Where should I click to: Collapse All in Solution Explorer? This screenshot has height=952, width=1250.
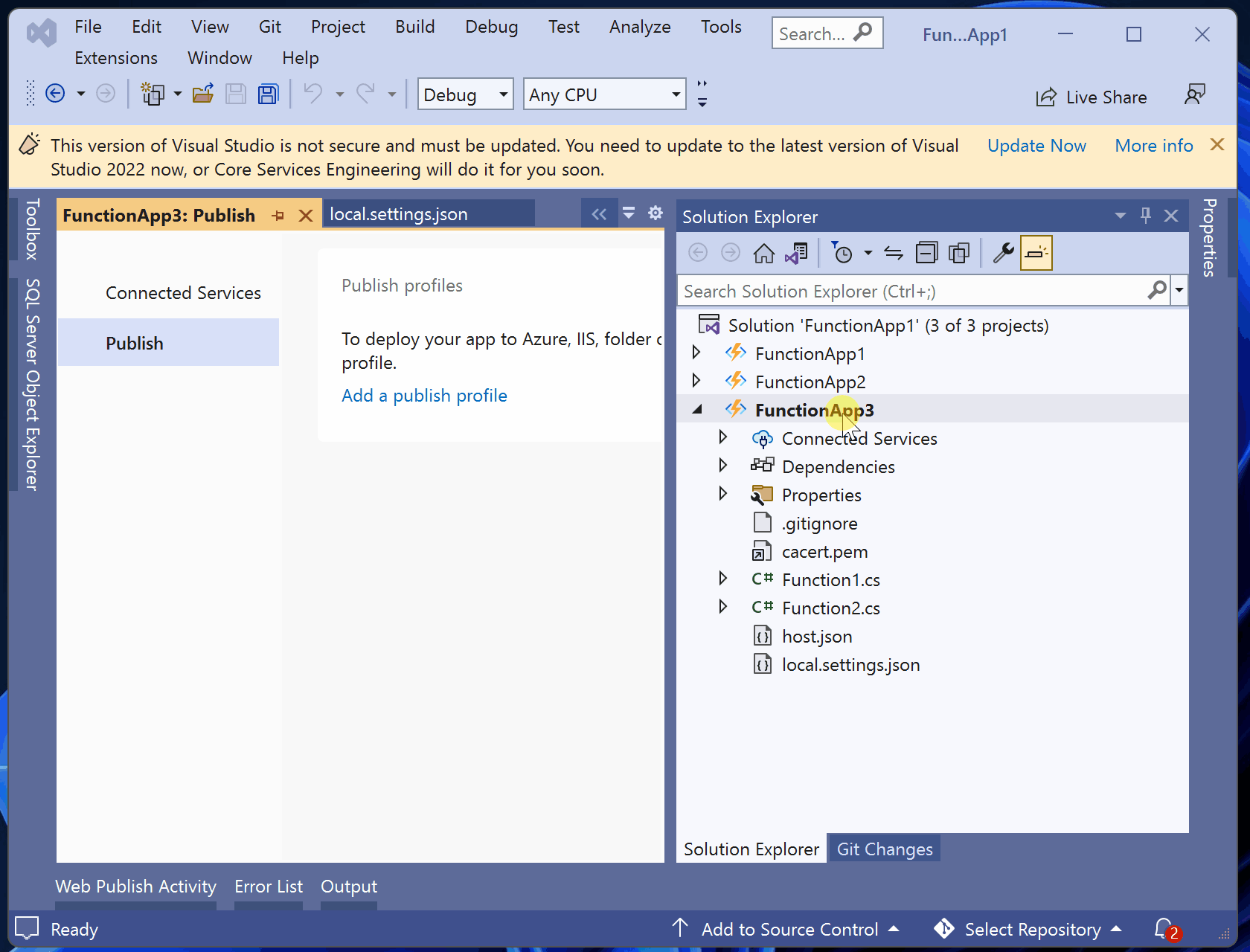(x=926, y=254)
